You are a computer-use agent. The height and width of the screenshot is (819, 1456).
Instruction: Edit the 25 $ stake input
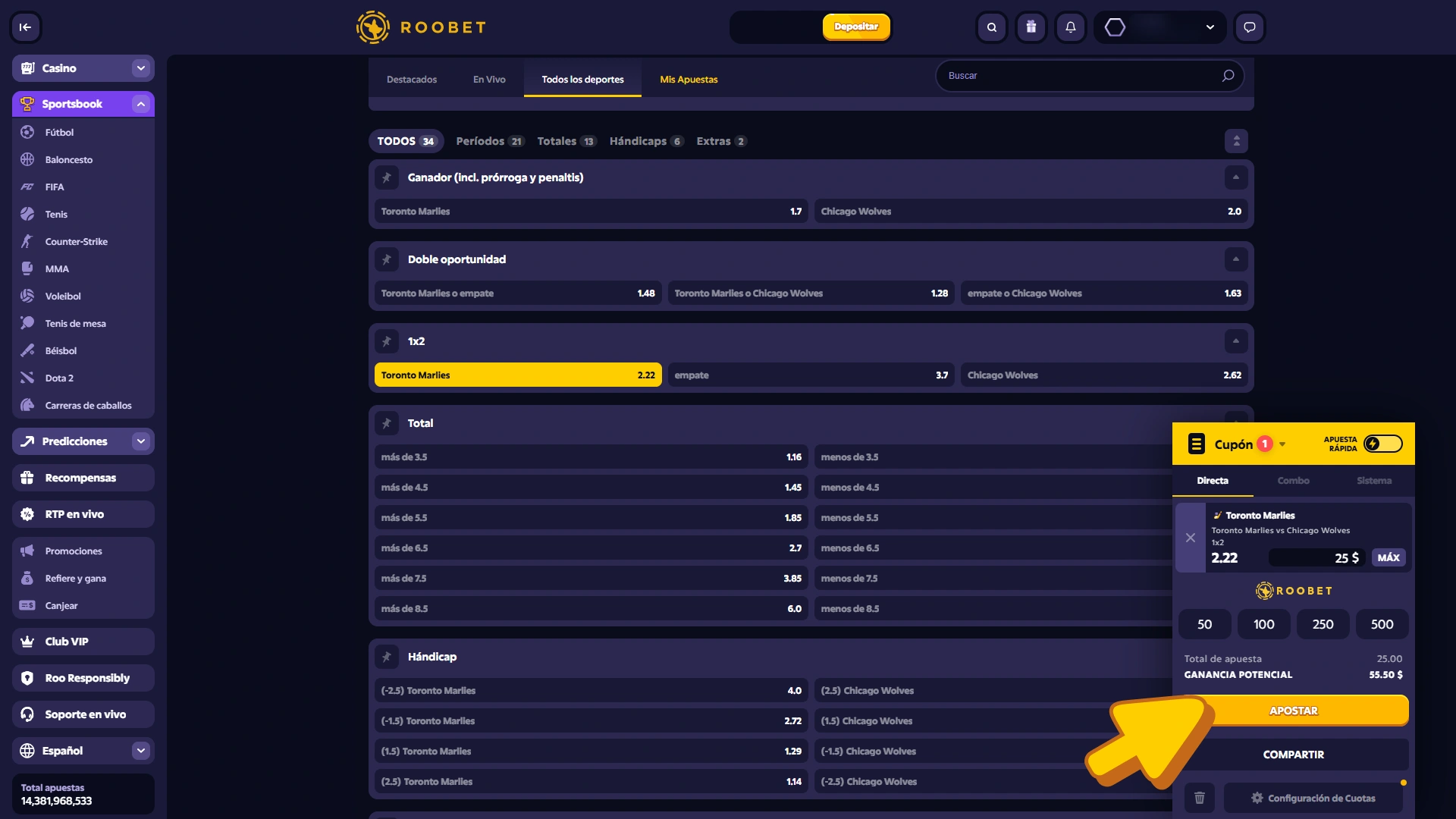[1316, 557]
